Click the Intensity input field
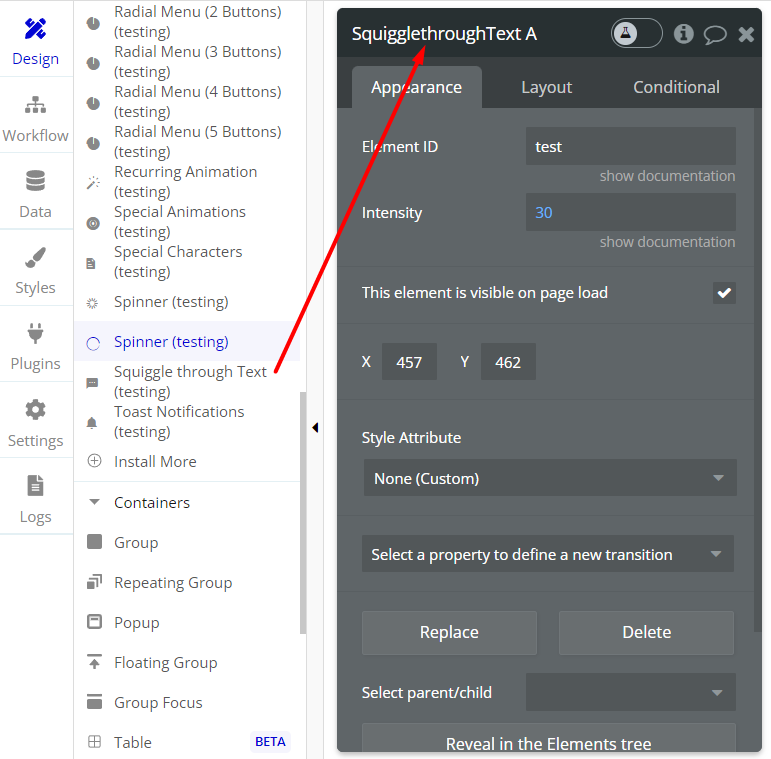Screen dimensions: 771x759 [631, 212]
